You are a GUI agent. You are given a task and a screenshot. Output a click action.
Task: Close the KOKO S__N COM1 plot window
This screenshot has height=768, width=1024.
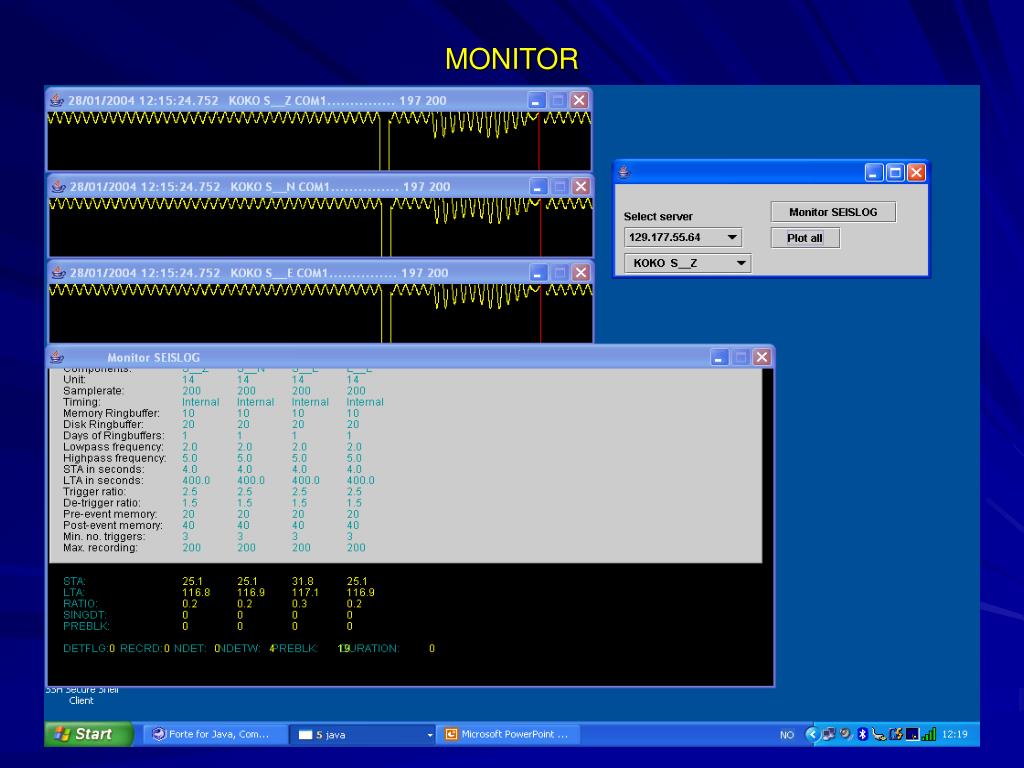581,186
